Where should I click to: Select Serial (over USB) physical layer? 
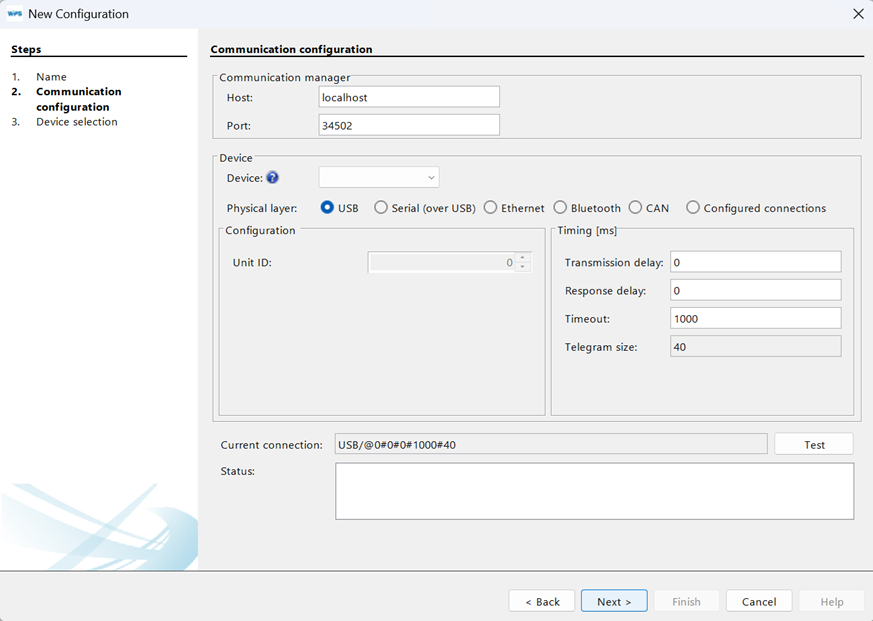click(x=381, y=207)
